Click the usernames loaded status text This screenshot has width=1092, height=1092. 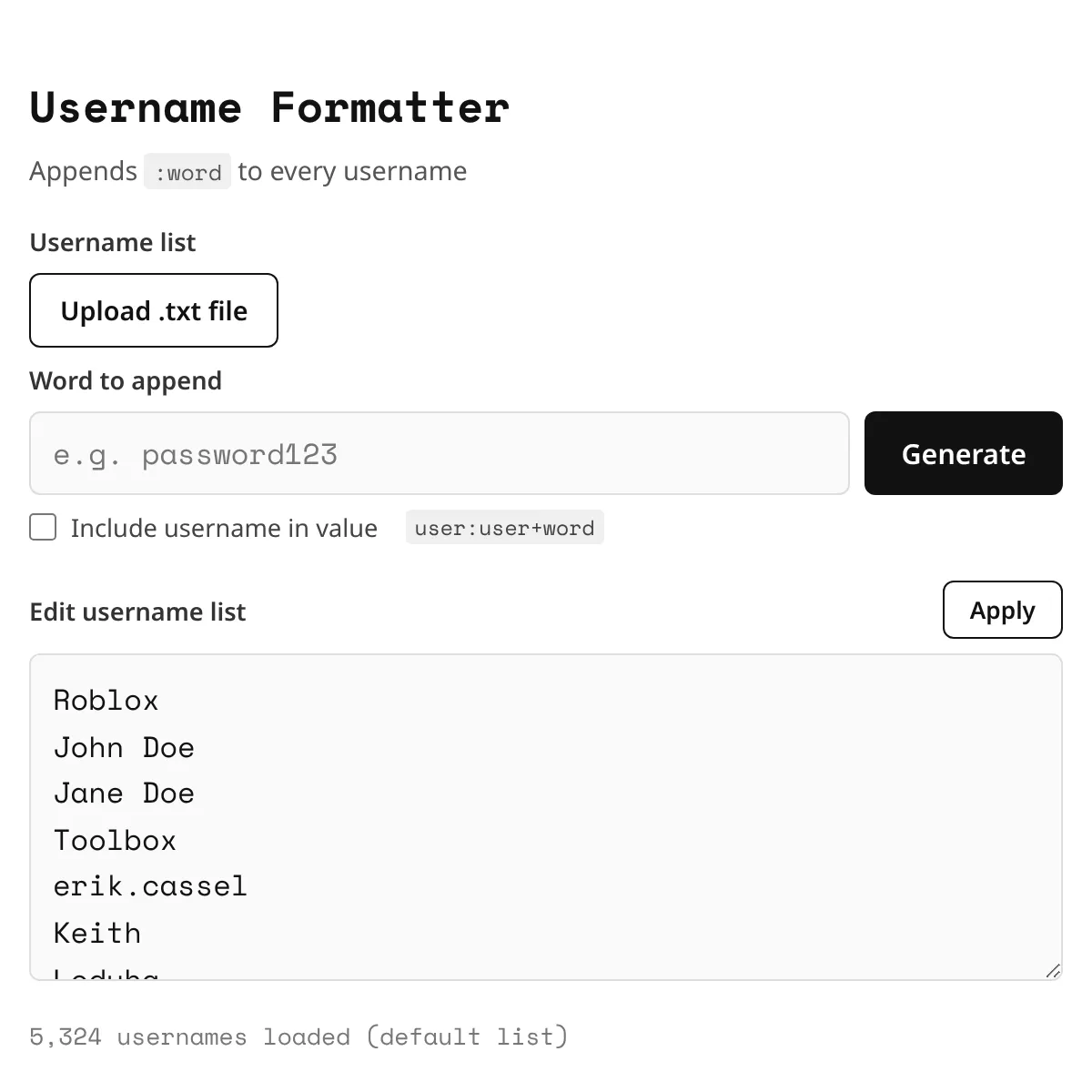tap(298, 1036)
